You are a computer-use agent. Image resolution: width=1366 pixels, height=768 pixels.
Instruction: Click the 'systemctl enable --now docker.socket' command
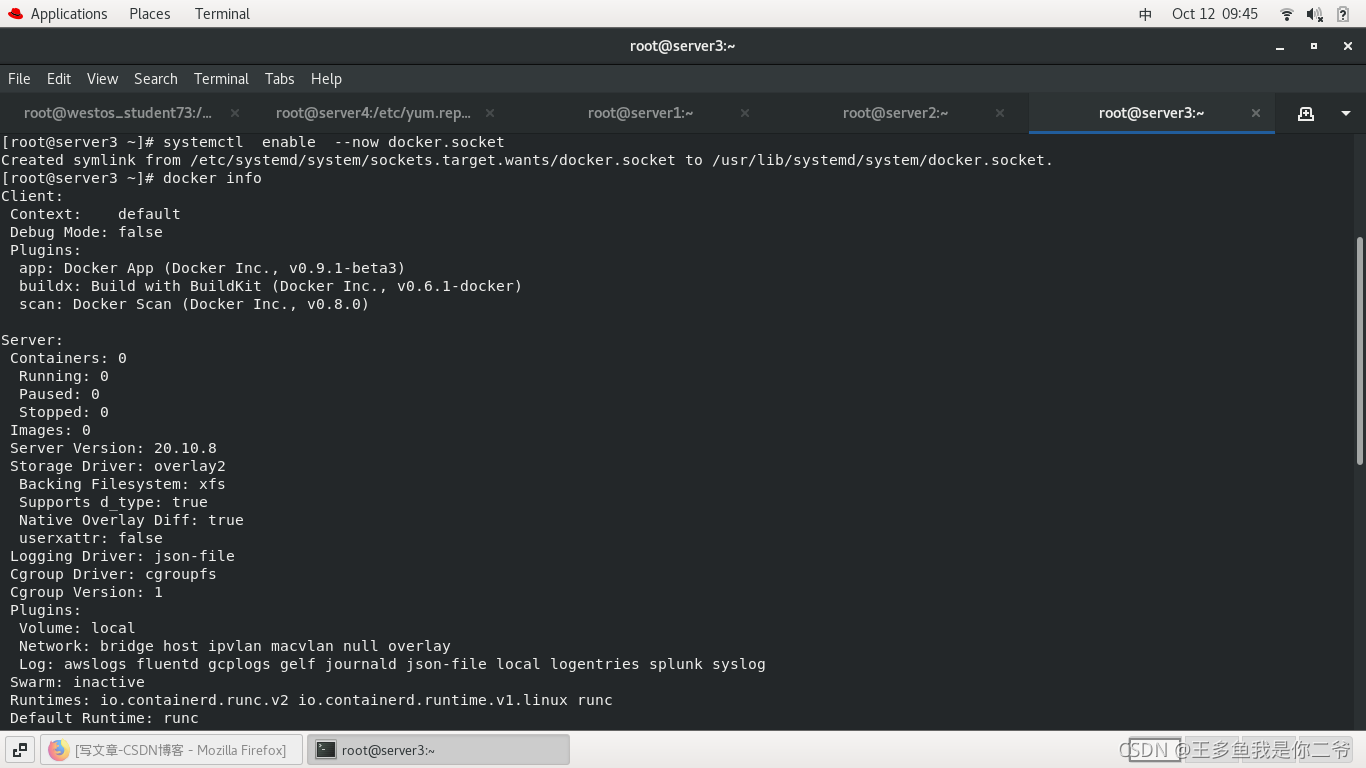coord(334,142)
